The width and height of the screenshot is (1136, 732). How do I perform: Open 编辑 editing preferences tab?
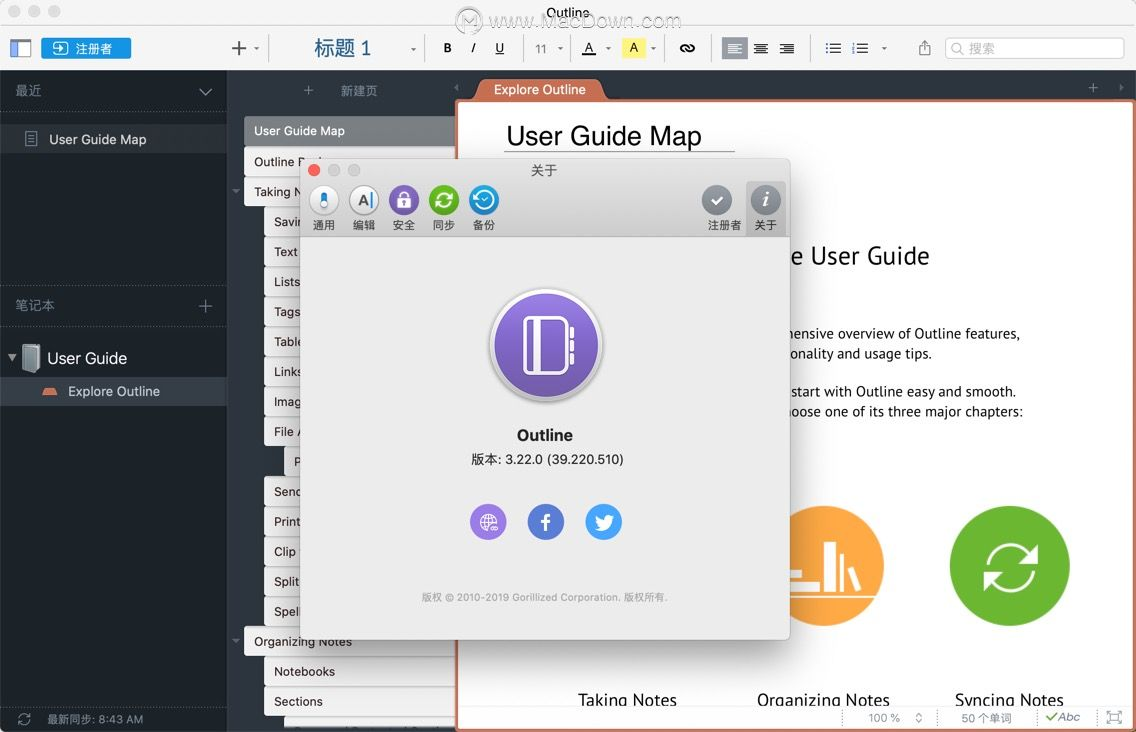(x=364, y=209)
